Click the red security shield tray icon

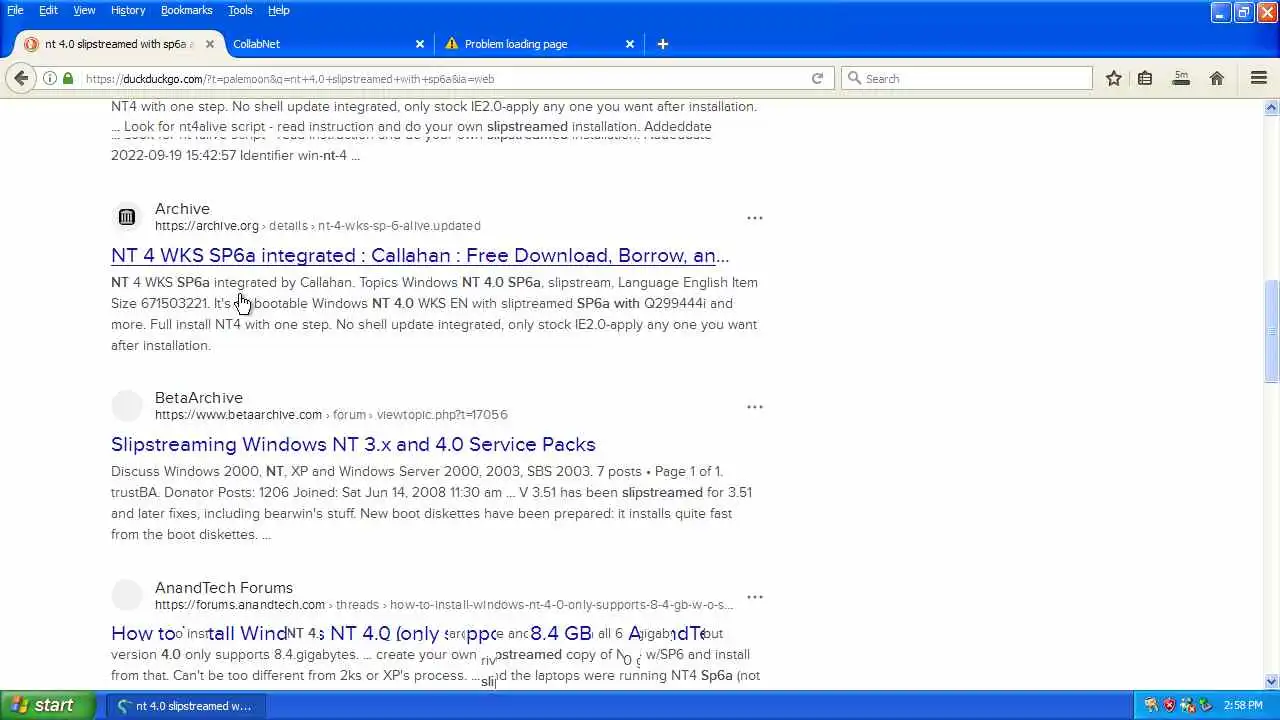pyautogui.click(x=1169, y=705)
